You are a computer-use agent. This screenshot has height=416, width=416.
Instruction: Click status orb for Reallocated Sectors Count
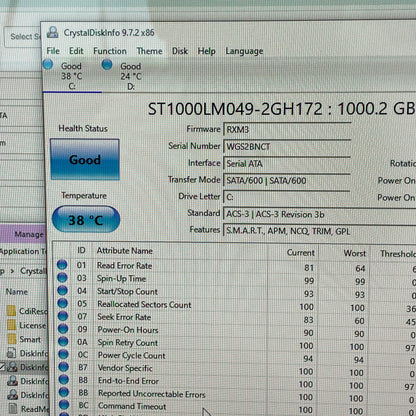tap(62, 303)
